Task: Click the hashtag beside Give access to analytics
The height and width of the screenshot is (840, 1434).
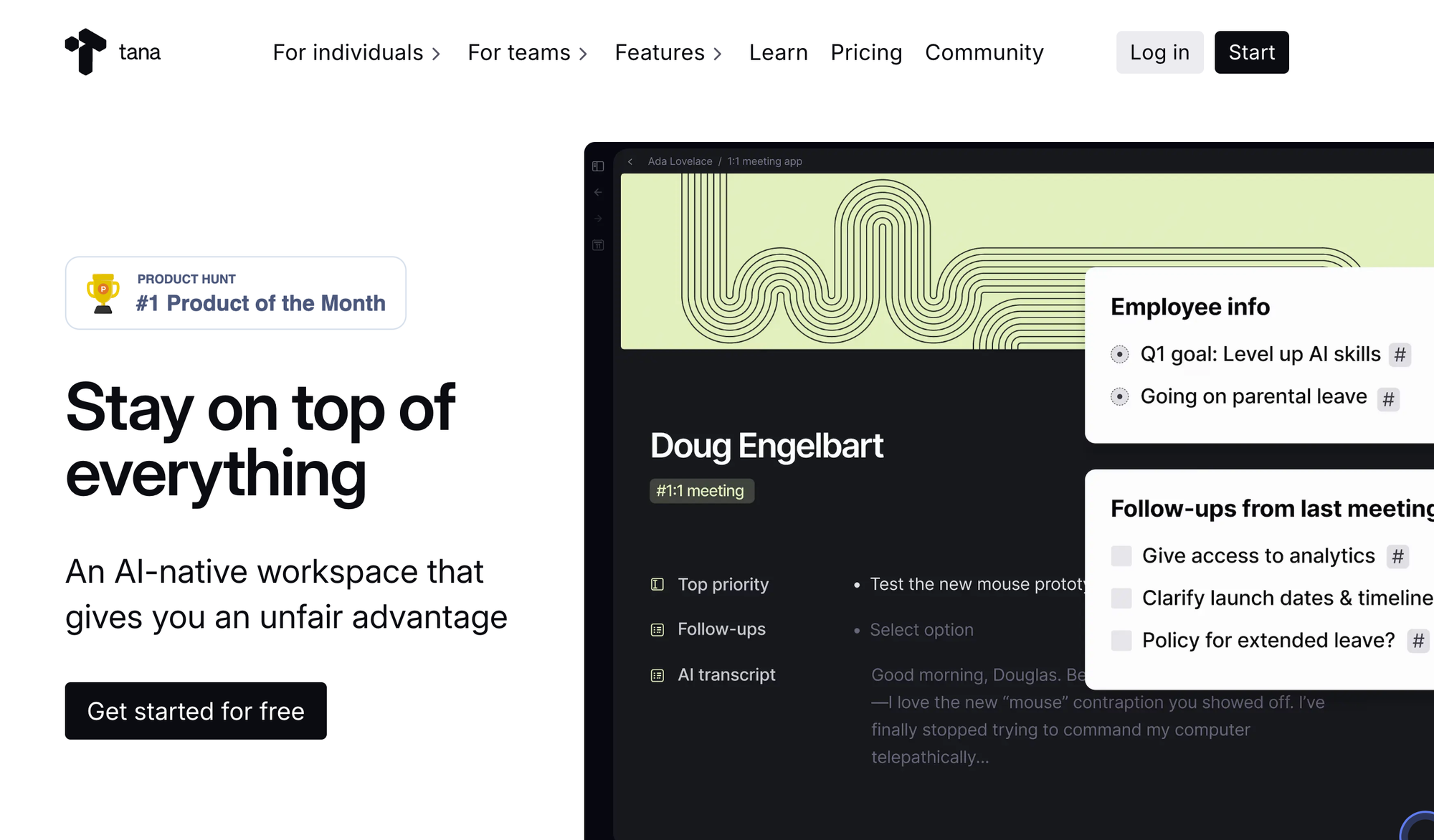Action: [x=1397, y=556]
